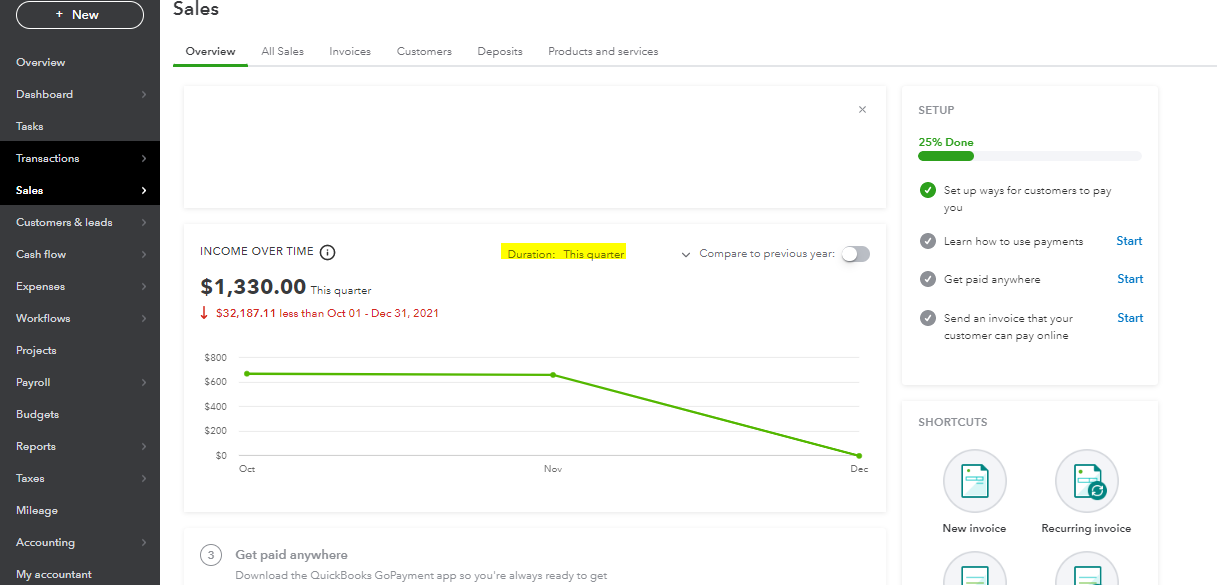Image resolution: width=1217 pixels, height=585 pixels.
Task: Click the Income Over Time info icon
Action: coord(327,252)
